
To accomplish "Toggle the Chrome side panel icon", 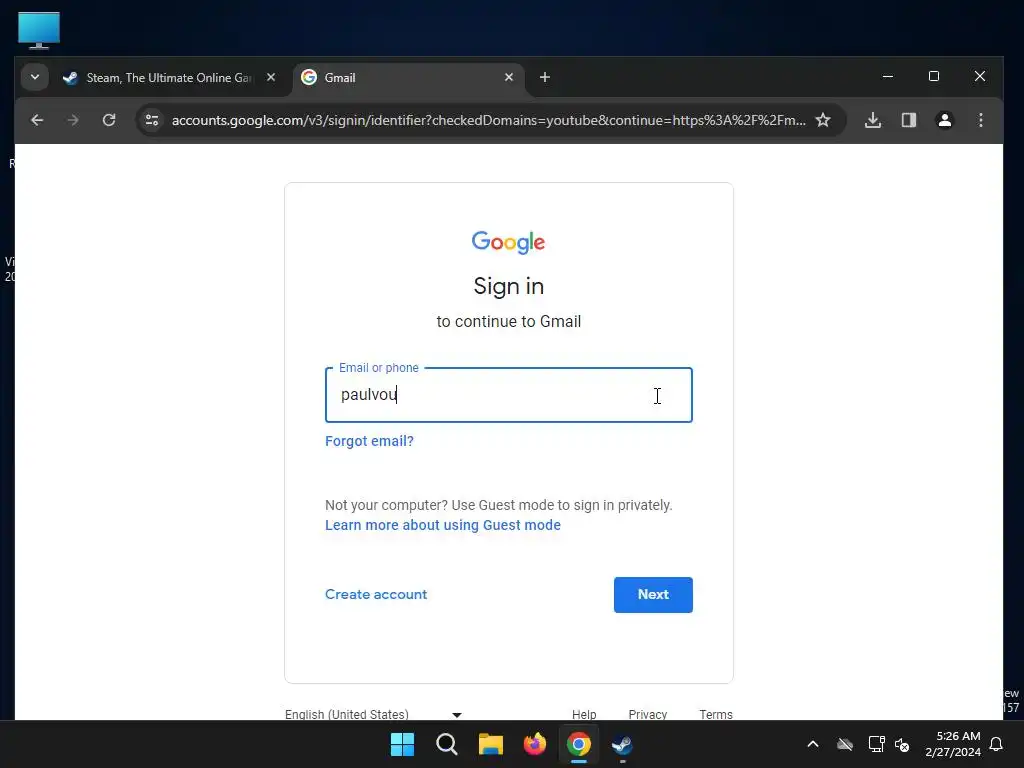I will coord(908,120).
